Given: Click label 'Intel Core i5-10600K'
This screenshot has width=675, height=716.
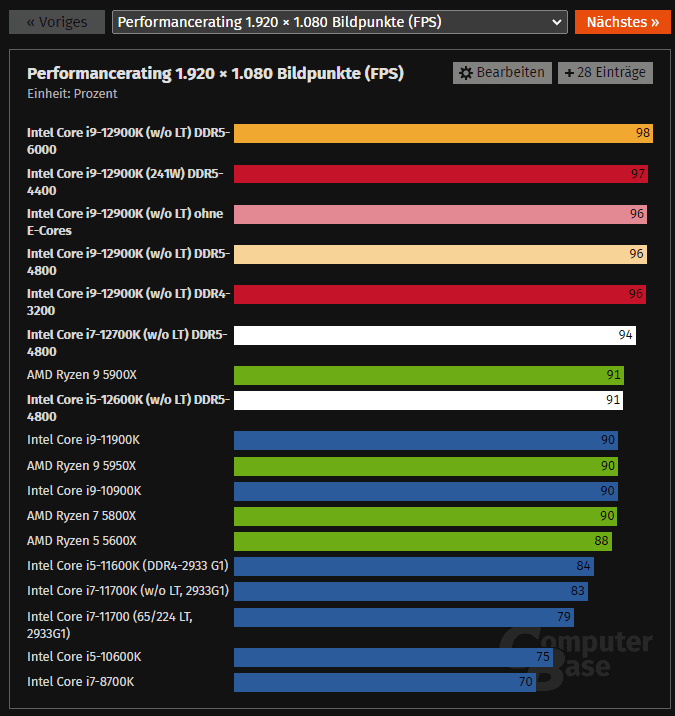Looking at the screenshot, I should click(x=84, y=657).
